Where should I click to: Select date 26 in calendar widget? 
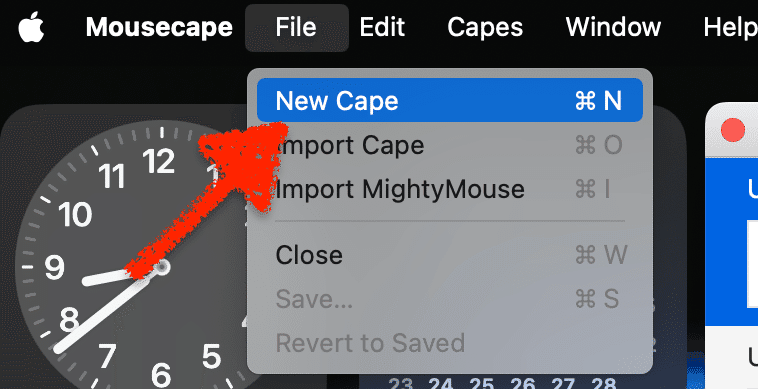(x=524, y=384)
